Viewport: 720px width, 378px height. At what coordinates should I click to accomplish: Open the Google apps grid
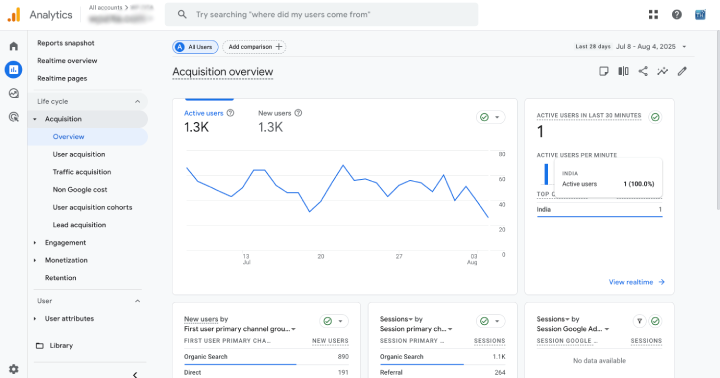tap(653, 15)
